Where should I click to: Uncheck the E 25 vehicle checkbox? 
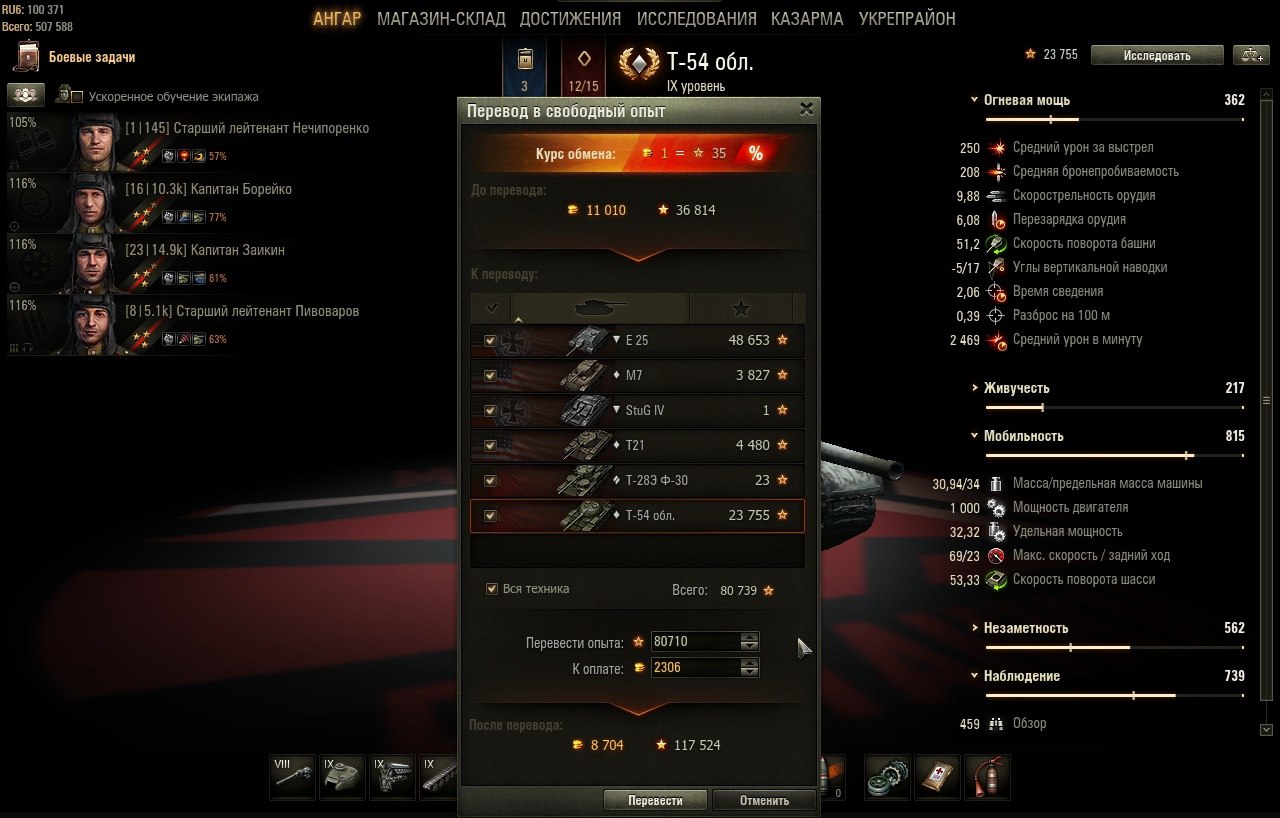pos(490,341)
